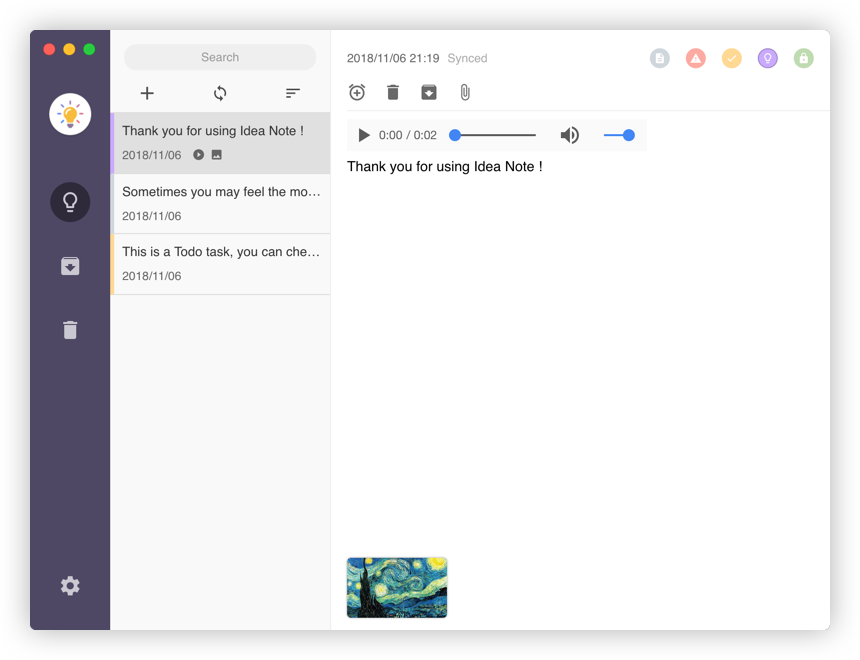Select the 'Sometimes you may feel' note
The width and height of the screenshot is (860, 660).
[x=220, y=203]
